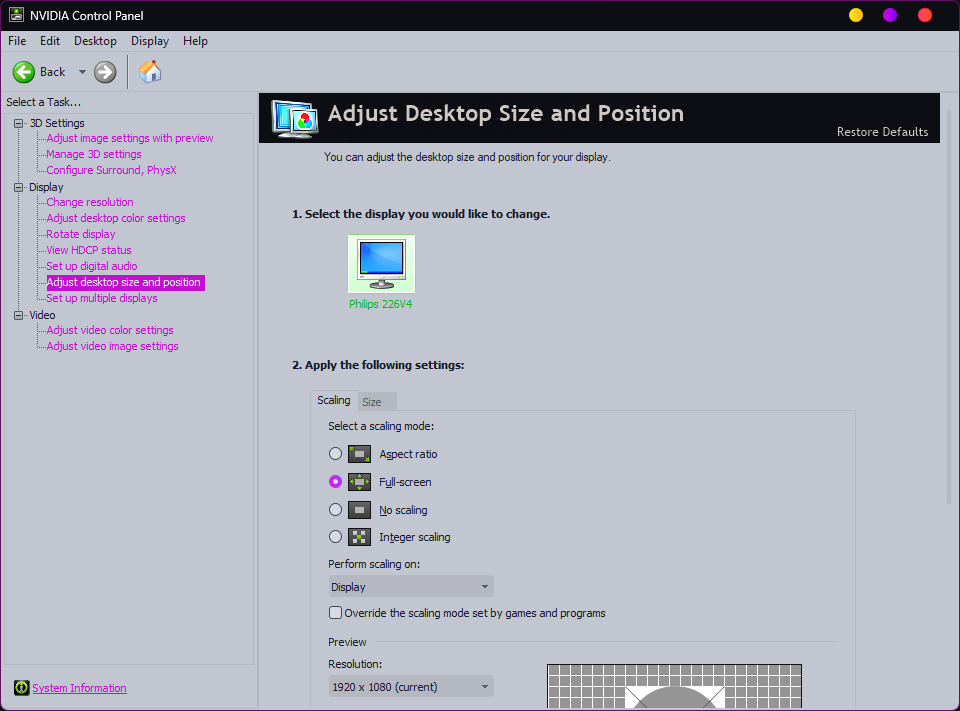Open Adjust video color settings task
This screenshot has width=960, height=711.
(x=110, y=330)
